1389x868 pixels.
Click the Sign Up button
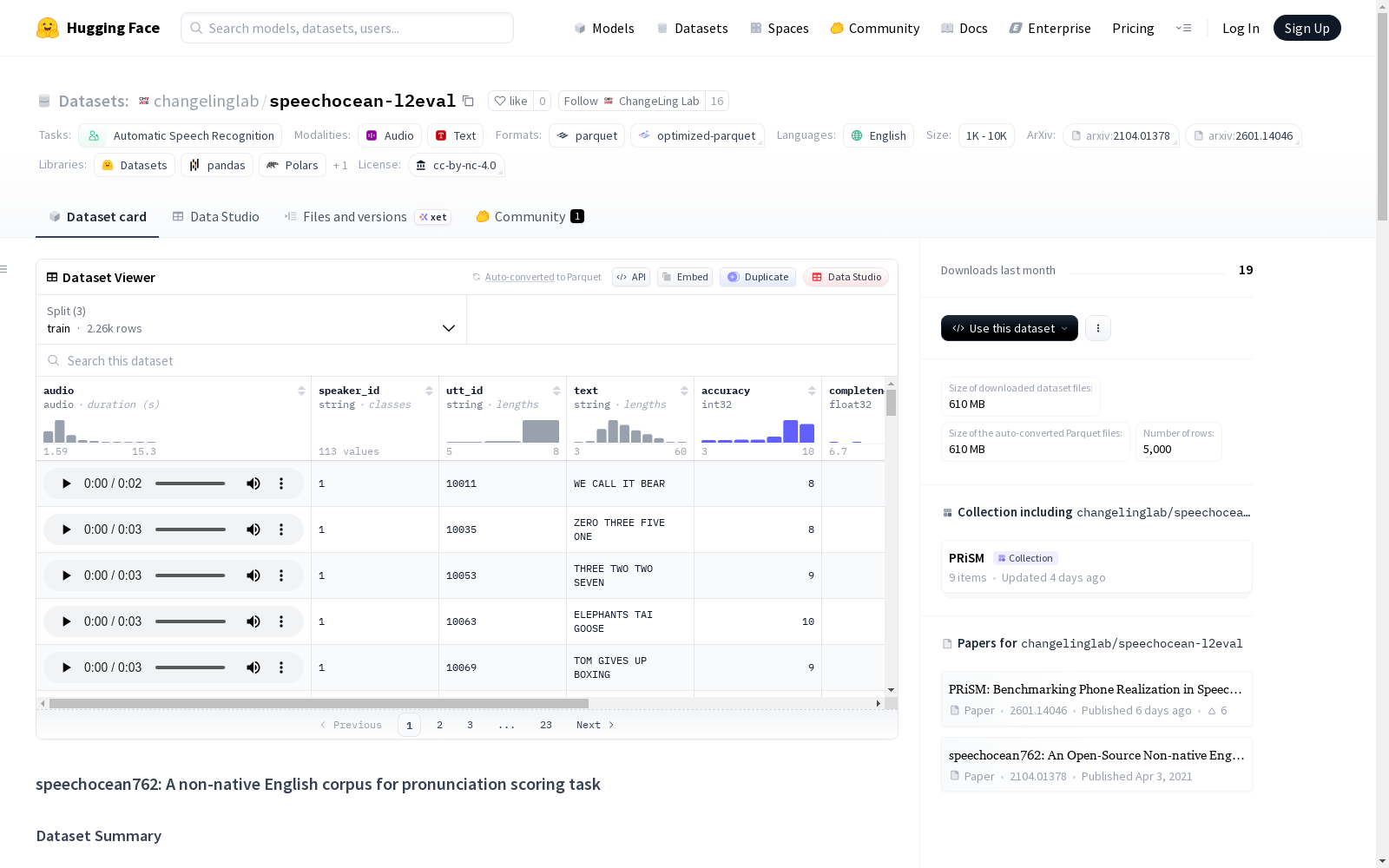click(x=1307, y=28)
